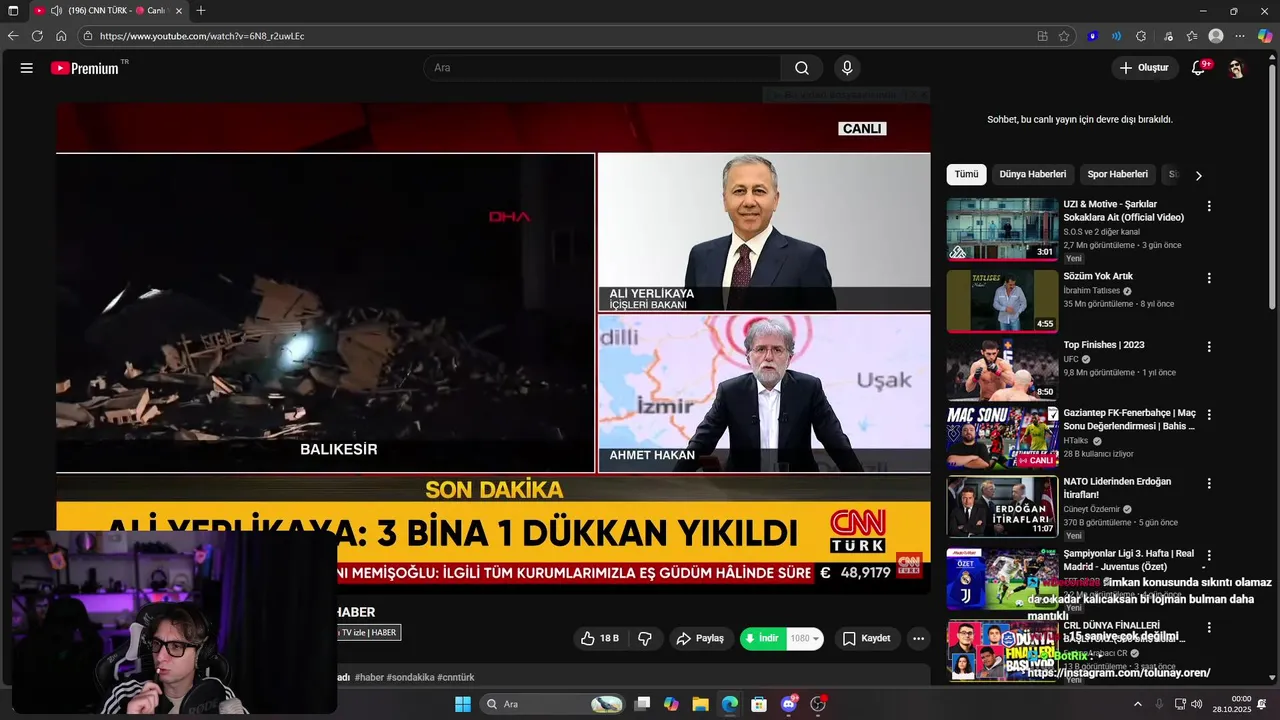Open Microsoft Store from taskbar
This screenshot has height=720, width=1280.
tap(759, 704)
